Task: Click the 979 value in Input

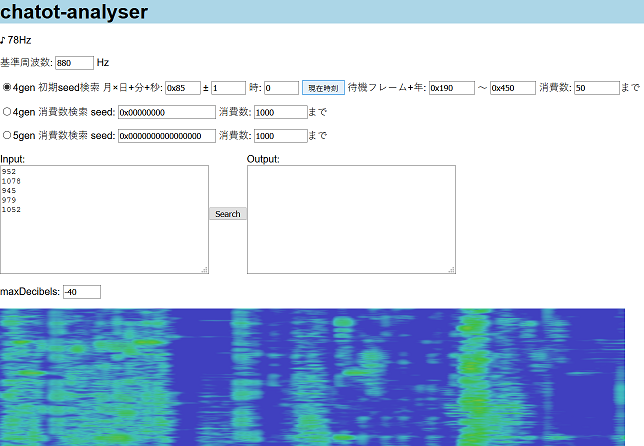Action: pyautogui.click(x=9, y=200)
